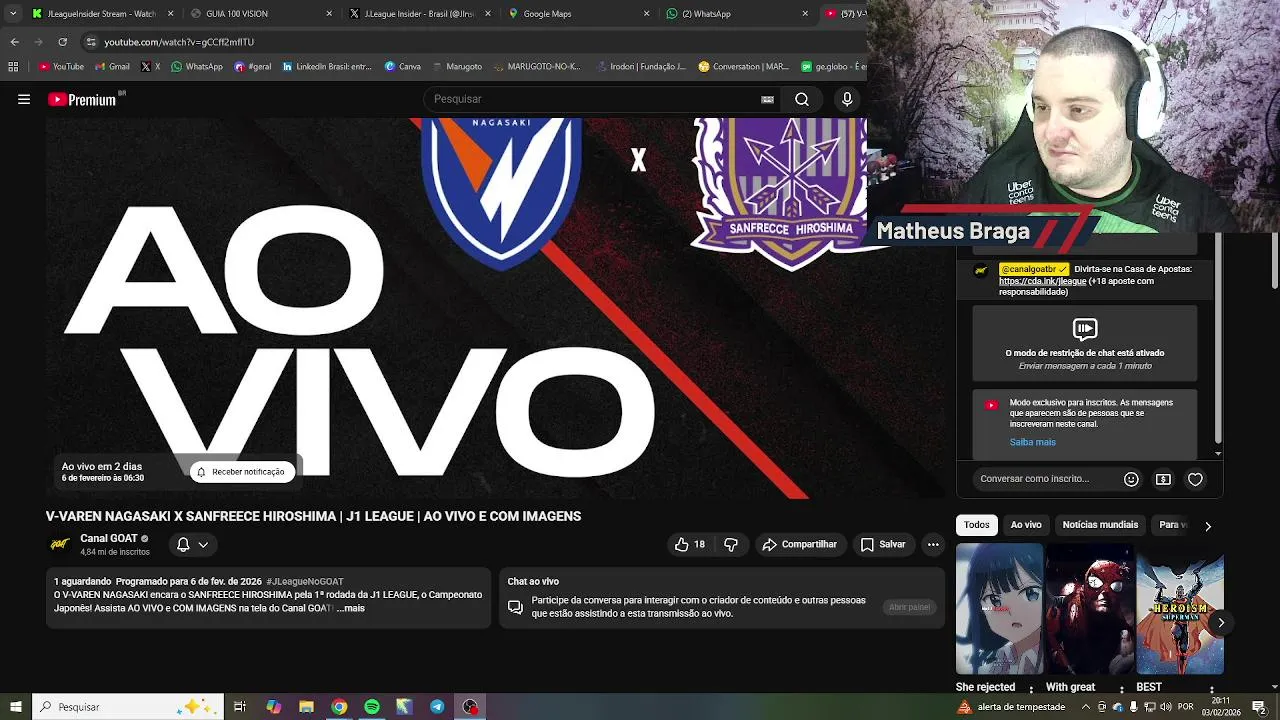Show next shorts with carousel arrow
Screen dimensions: 1280x720
pos(1221,623)
